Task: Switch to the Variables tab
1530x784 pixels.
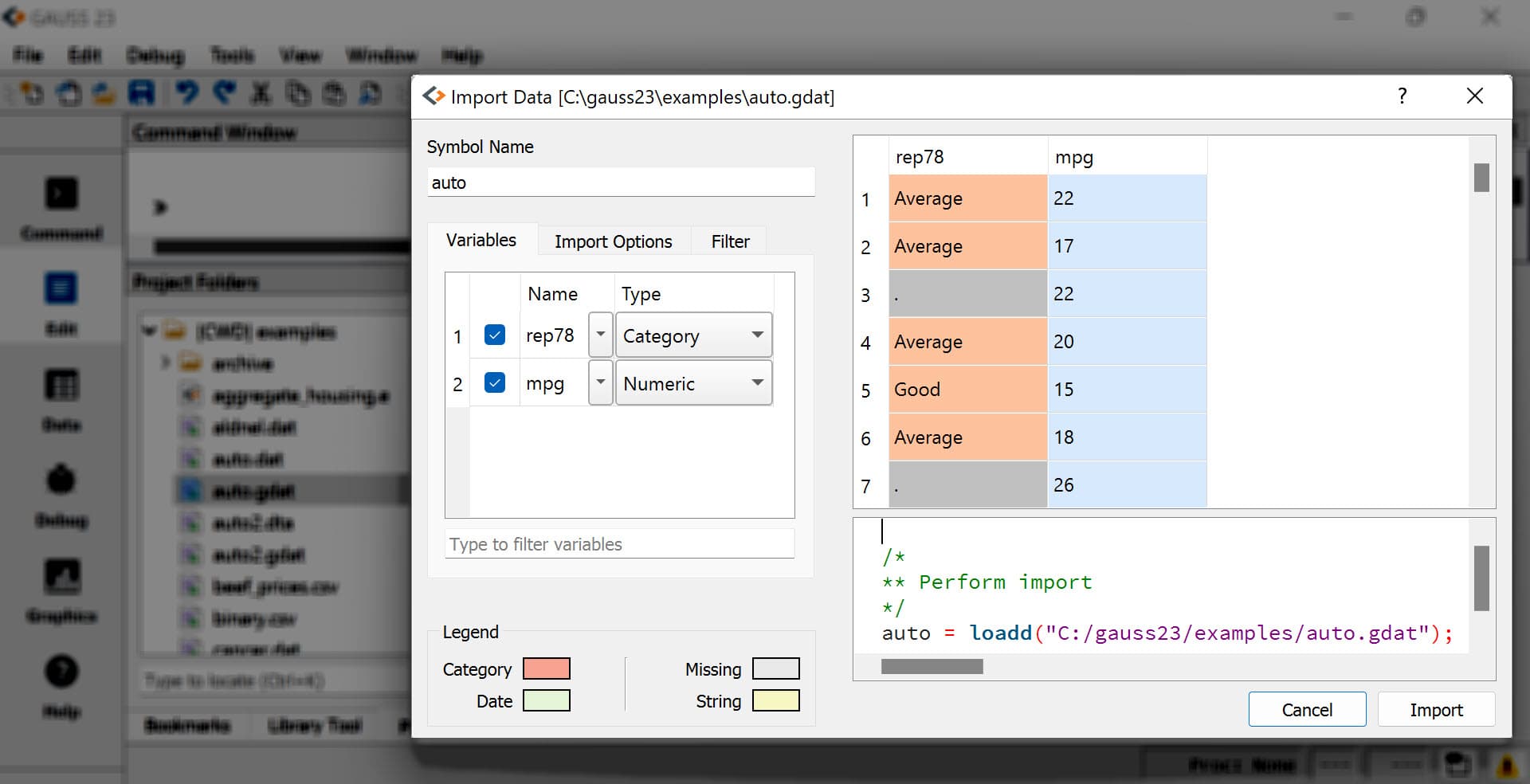Action: pos(481,240)
